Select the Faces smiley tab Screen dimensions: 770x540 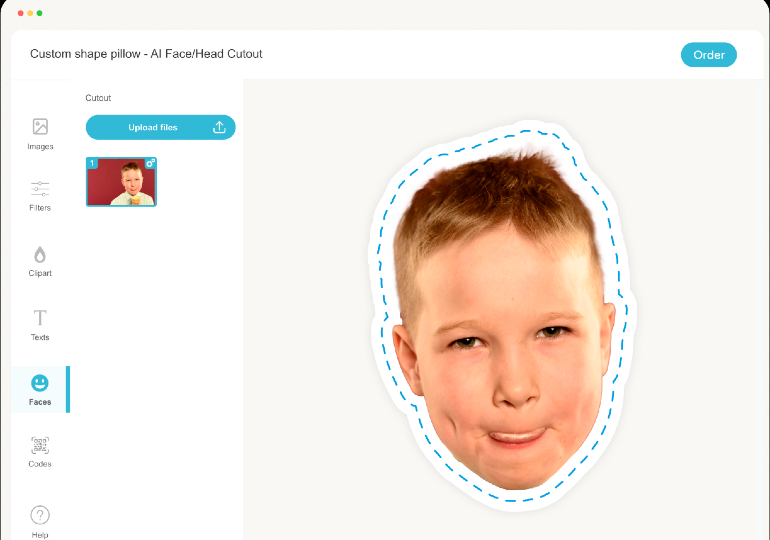coord(40,390)
